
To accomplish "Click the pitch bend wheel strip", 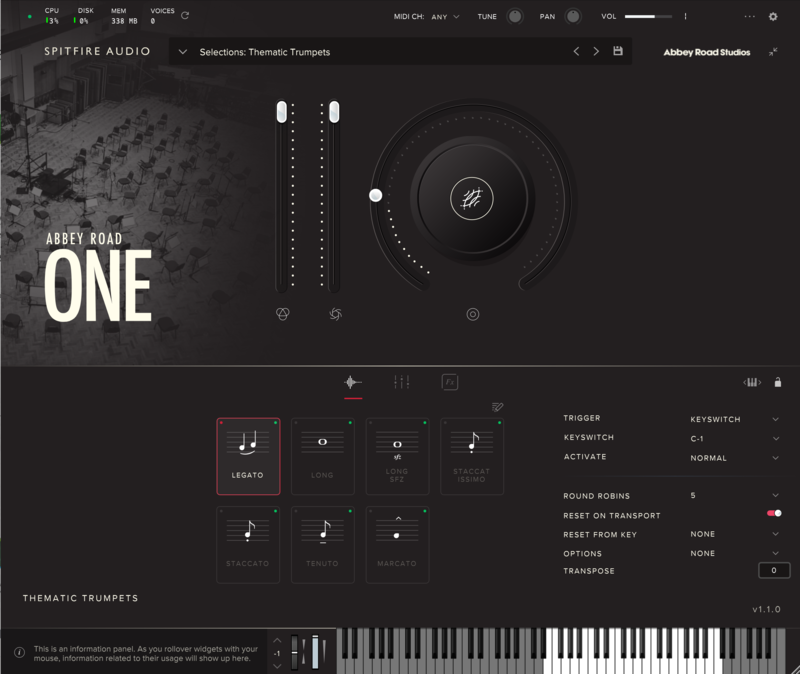I will (x=294, y=652).
